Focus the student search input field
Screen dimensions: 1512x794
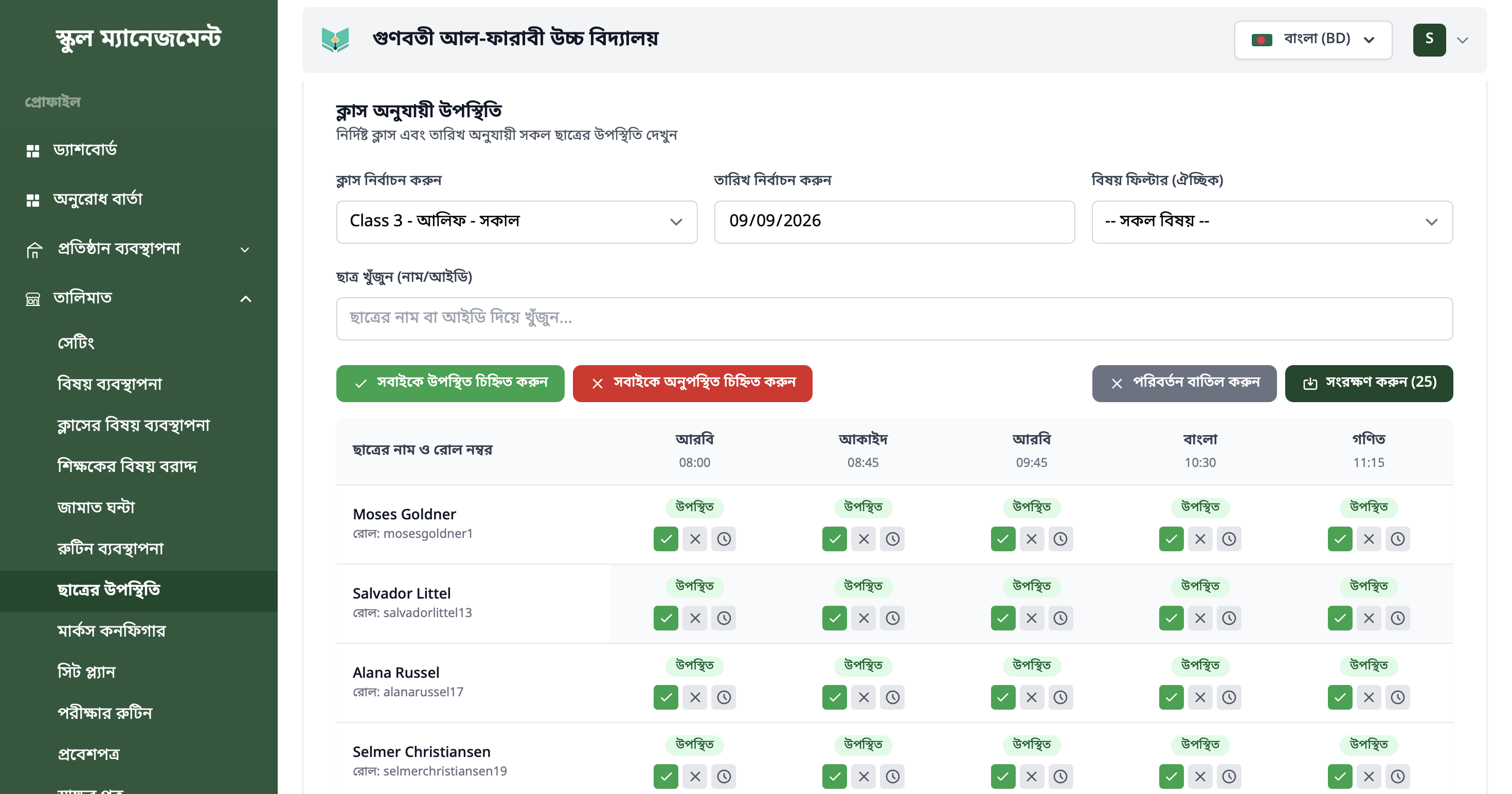pyautogui.click(x=894, y=319)
